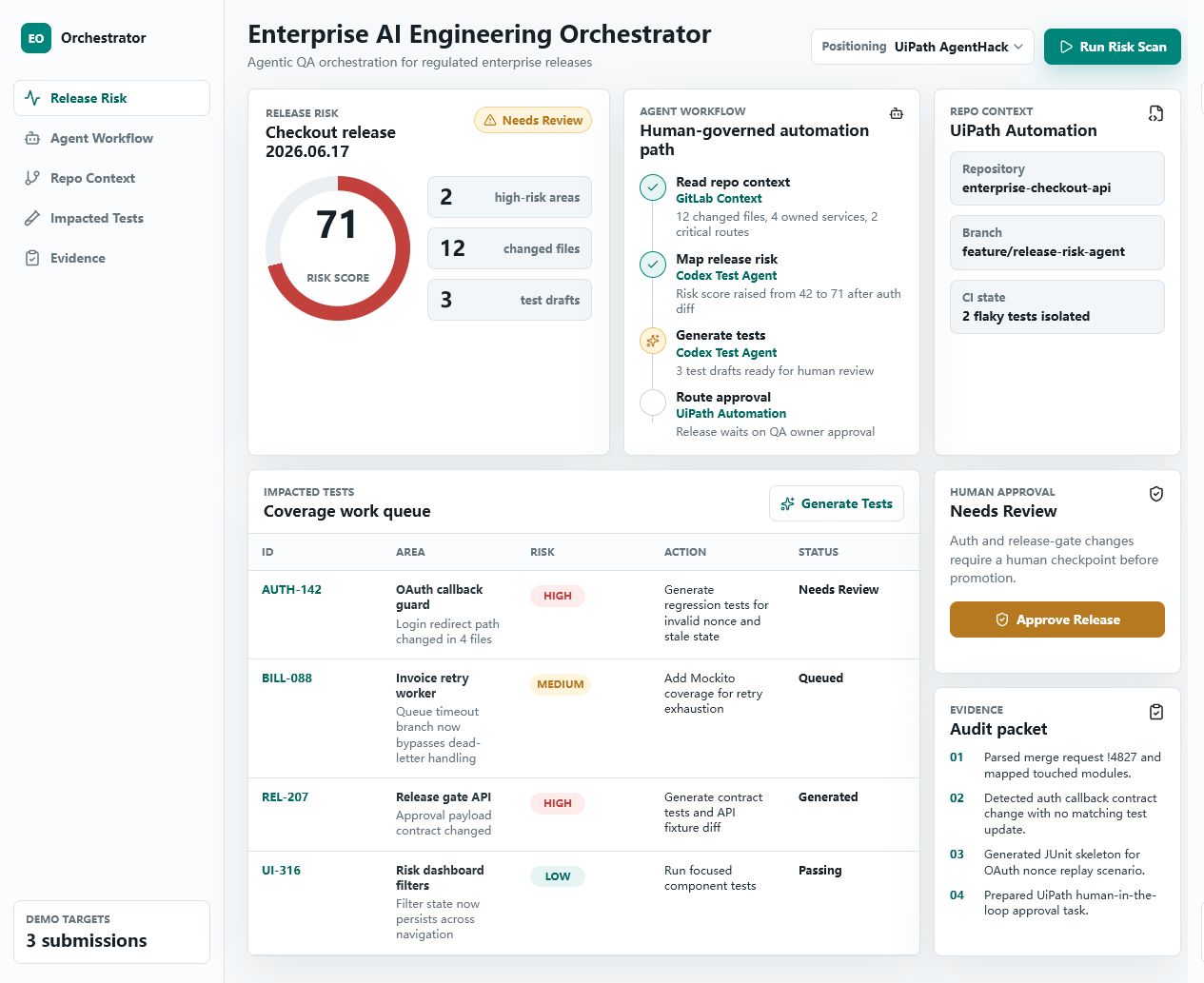The image size is (1204, 983).
Task: Click the Repository enterprise-checkout-api field
Action: tap(1057, 178)
